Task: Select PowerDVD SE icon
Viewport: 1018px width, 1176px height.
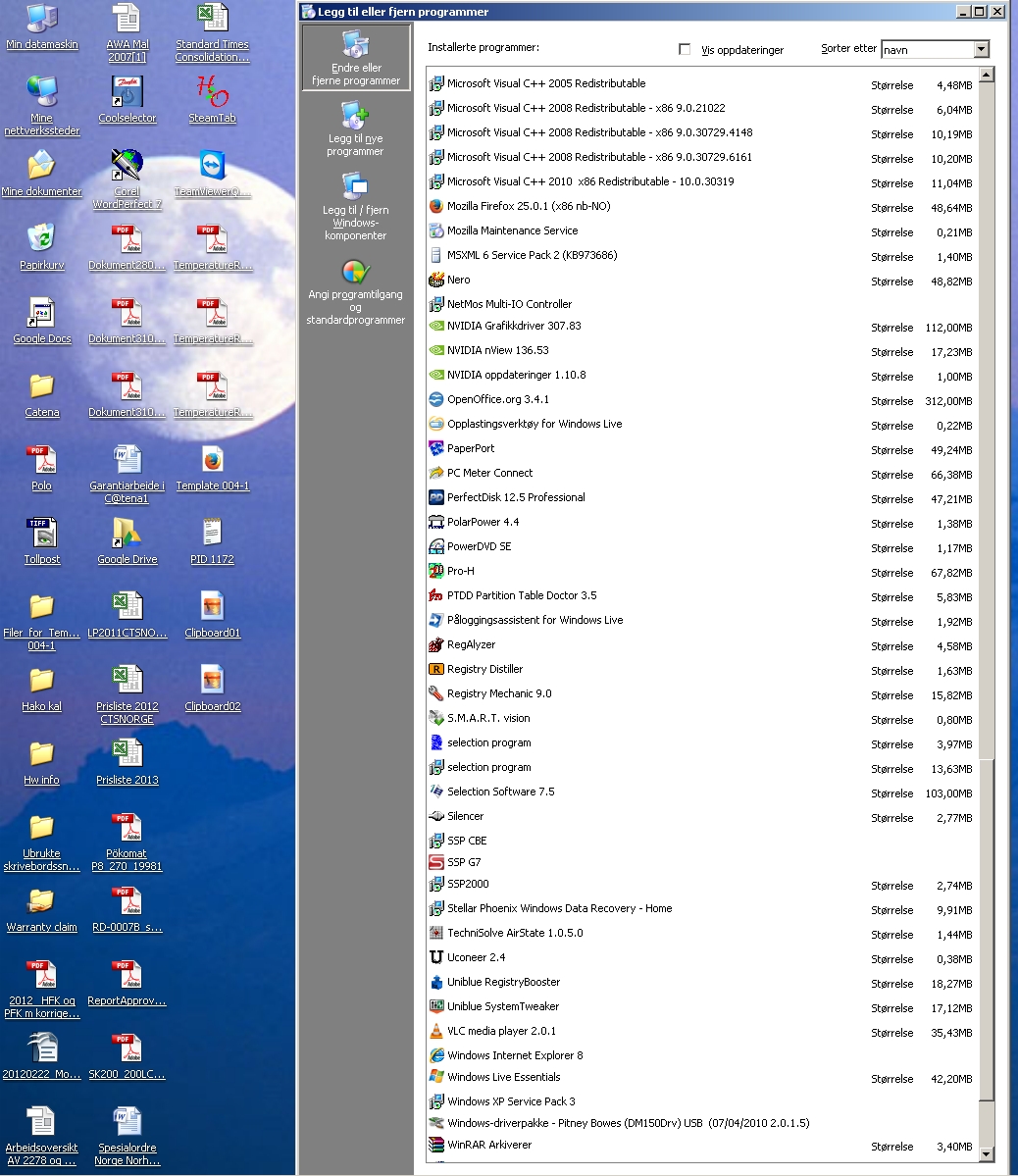Action: coord(435,546)
